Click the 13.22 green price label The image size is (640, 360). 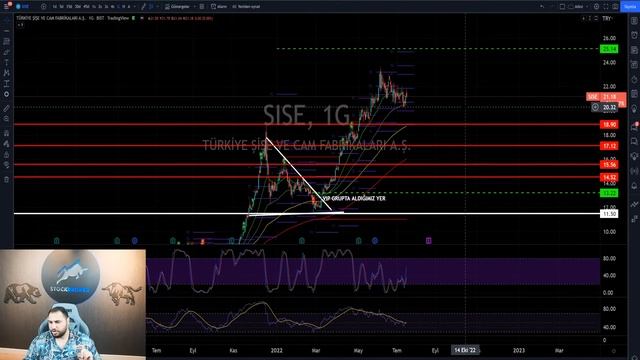click(x=609, y=193)
